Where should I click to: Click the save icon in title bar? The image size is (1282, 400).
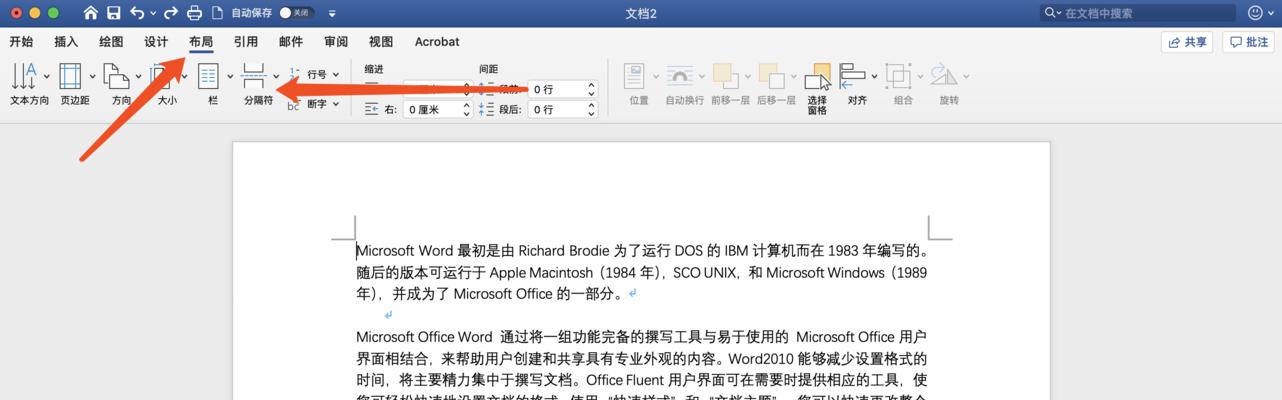[x=114, y=13]
